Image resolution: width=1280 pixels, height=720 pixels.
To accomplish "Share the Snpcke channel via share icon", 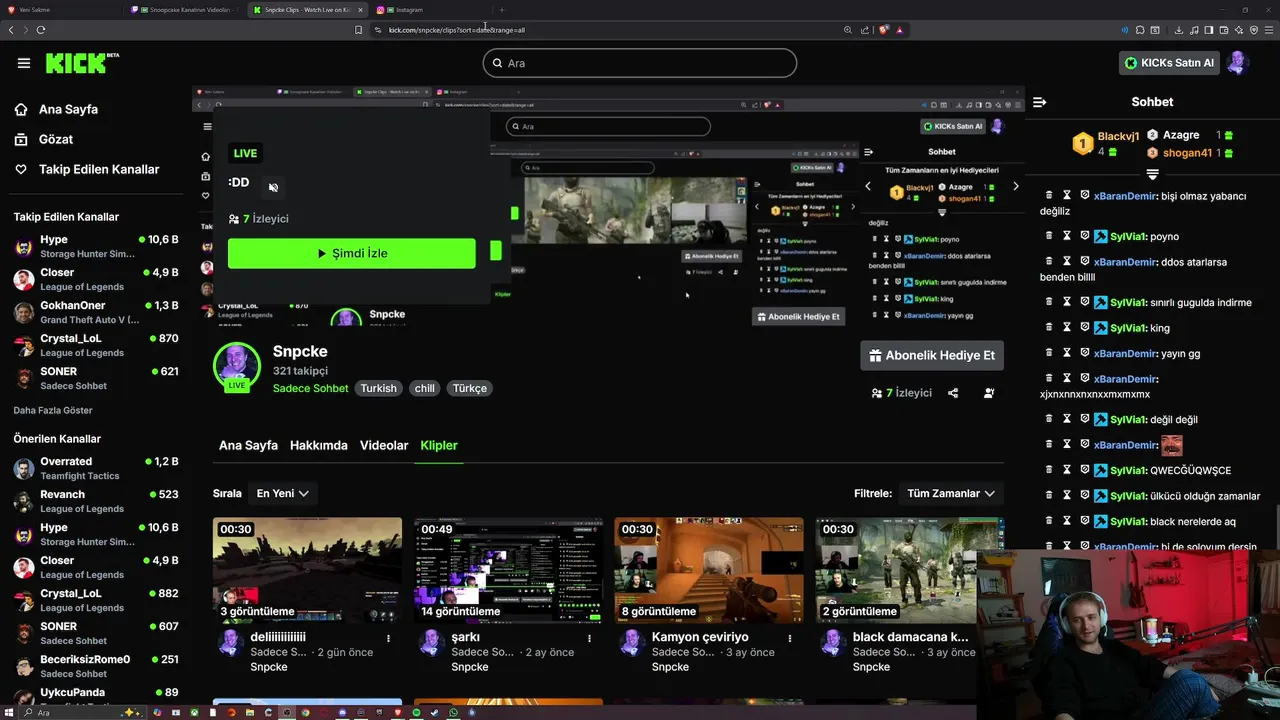I will (x=953, y=393).
